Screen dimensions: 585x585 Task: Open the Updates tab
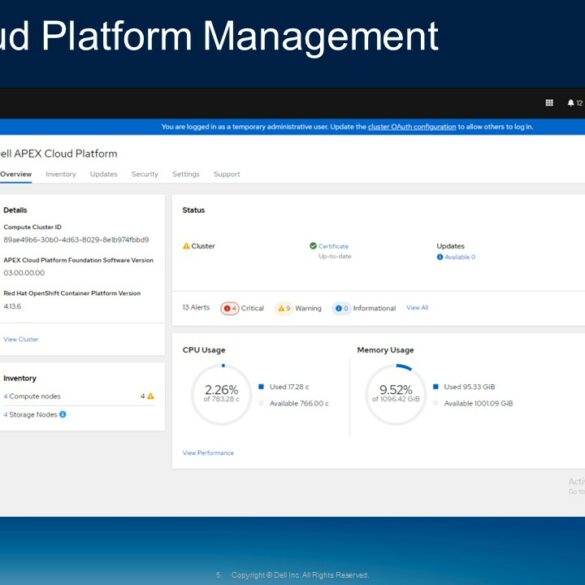(x=104, y=174)
